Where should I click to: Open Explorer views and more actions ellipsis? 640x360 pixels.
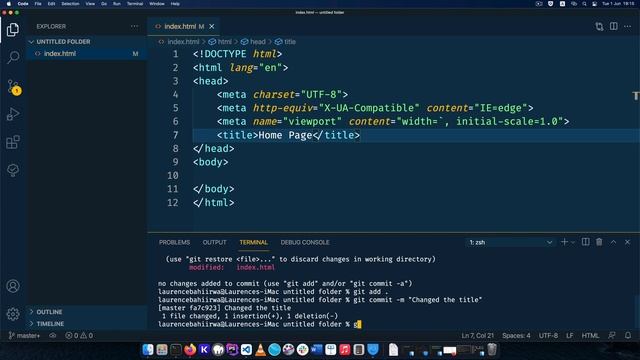click(134, 26)
